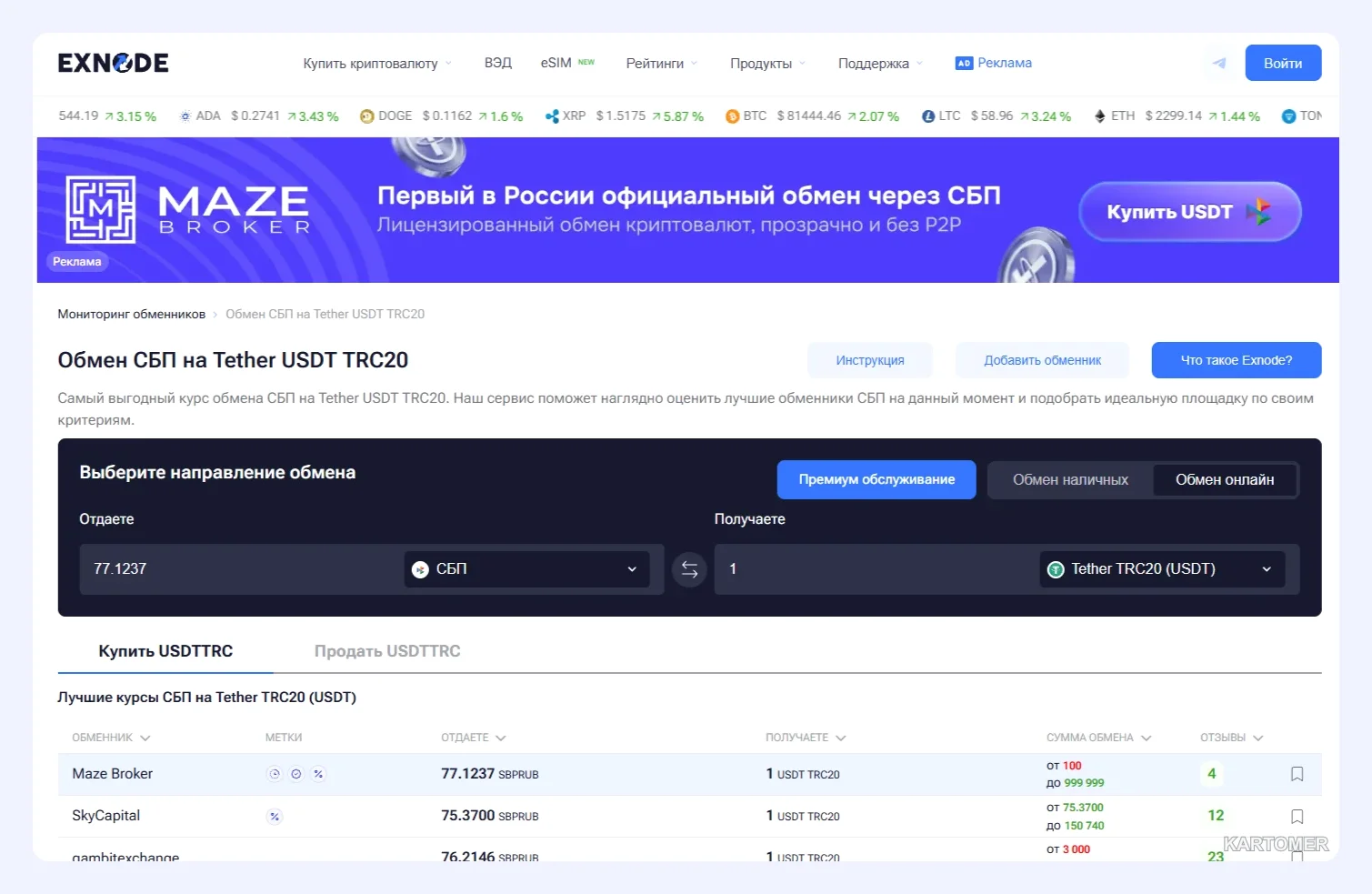Sort table by ОТДАЕТЕ column
The width and height of the screenshot is (1372, 894).
pos(474,738)
